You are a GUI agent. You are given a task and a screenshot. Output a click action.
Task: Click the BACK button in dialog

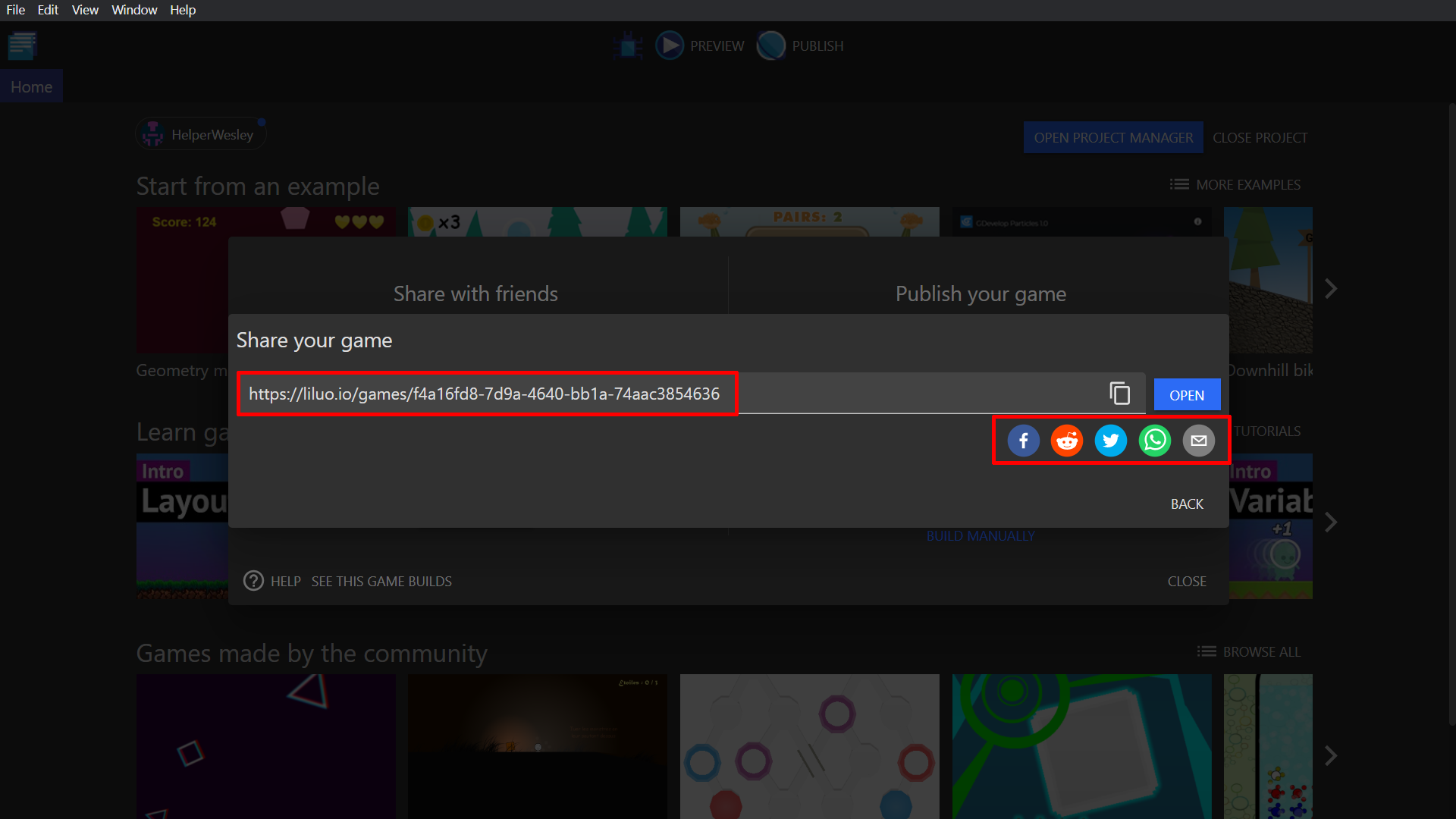coord(1187,503)
